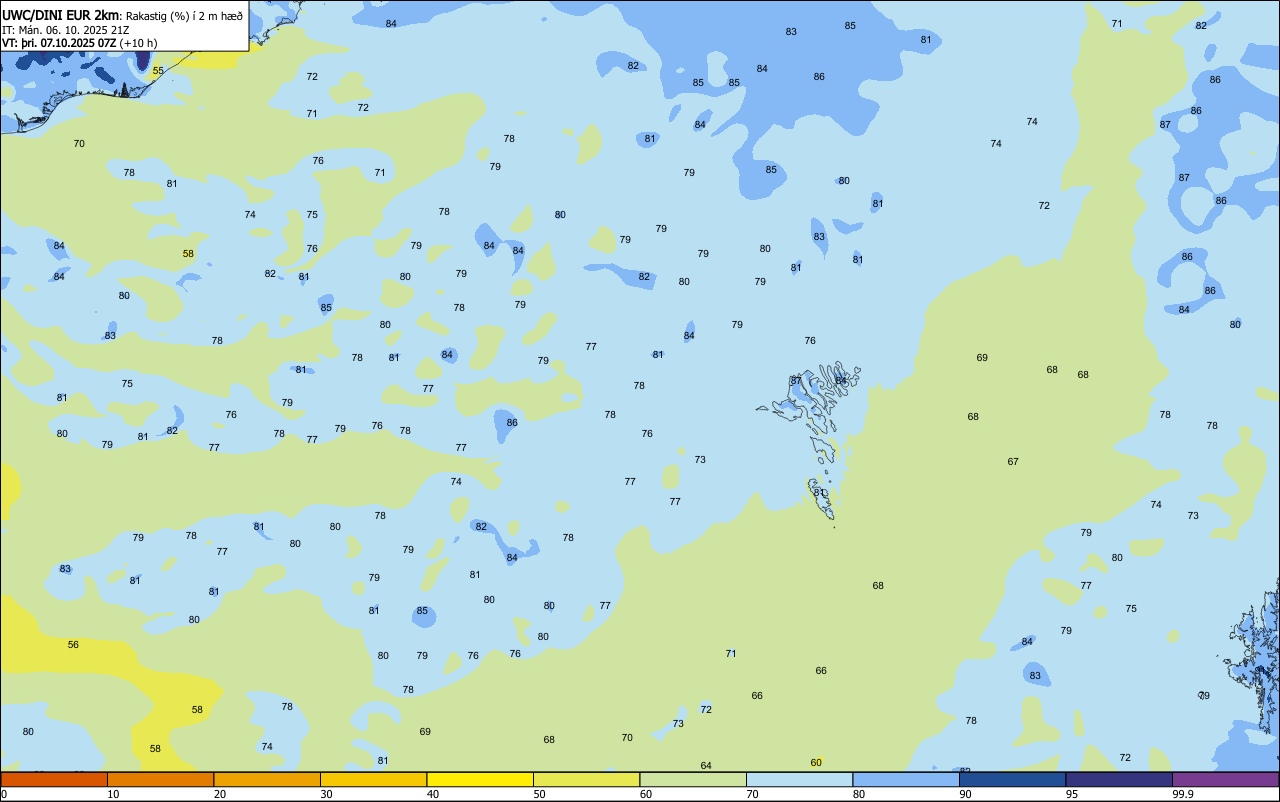Select the medium blue 80–90 legend swatch
The image size is (1280, 802).
click(x=906, y=779)
